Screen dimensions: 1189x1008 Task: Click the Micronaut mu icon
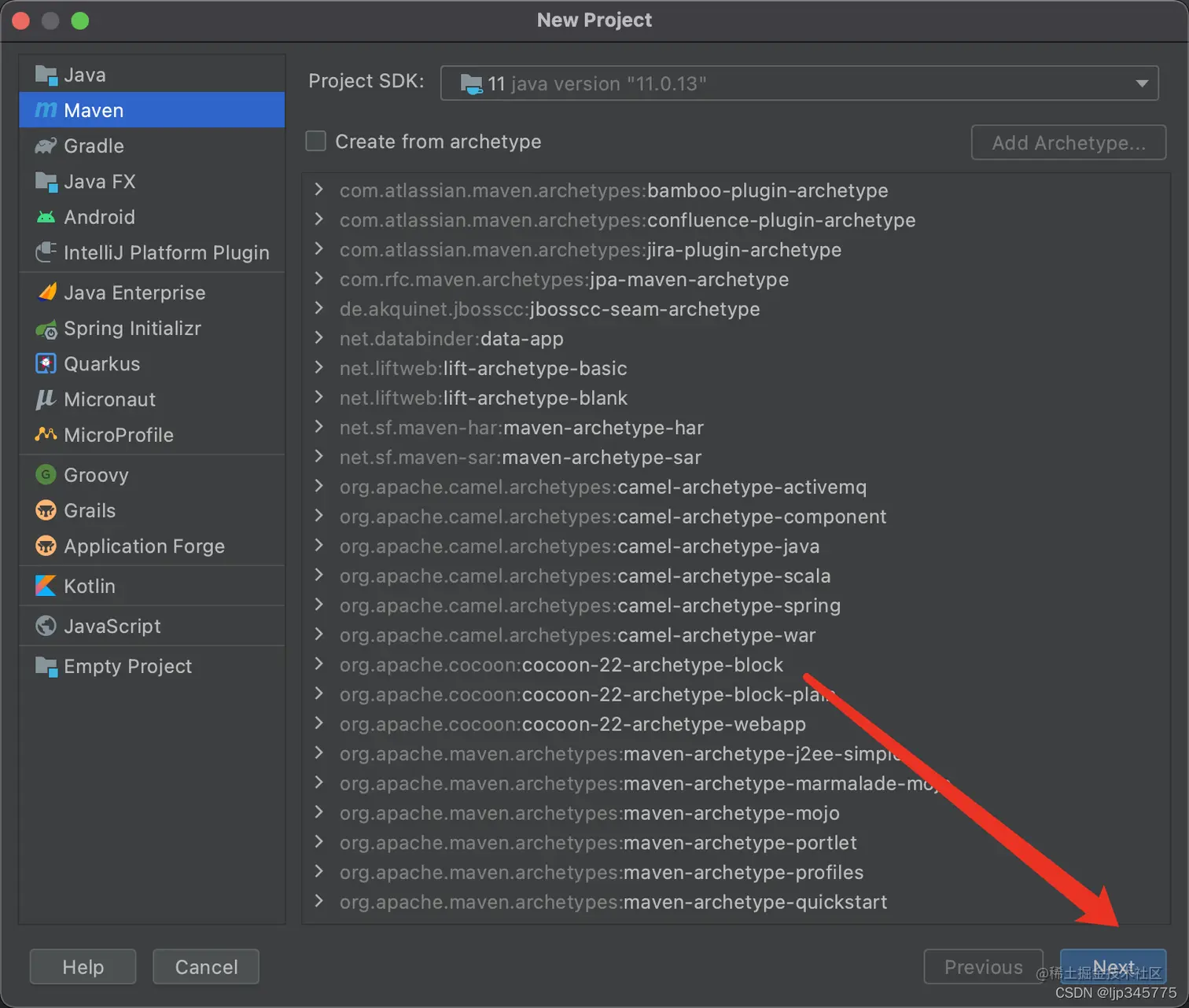pos(46,399)
